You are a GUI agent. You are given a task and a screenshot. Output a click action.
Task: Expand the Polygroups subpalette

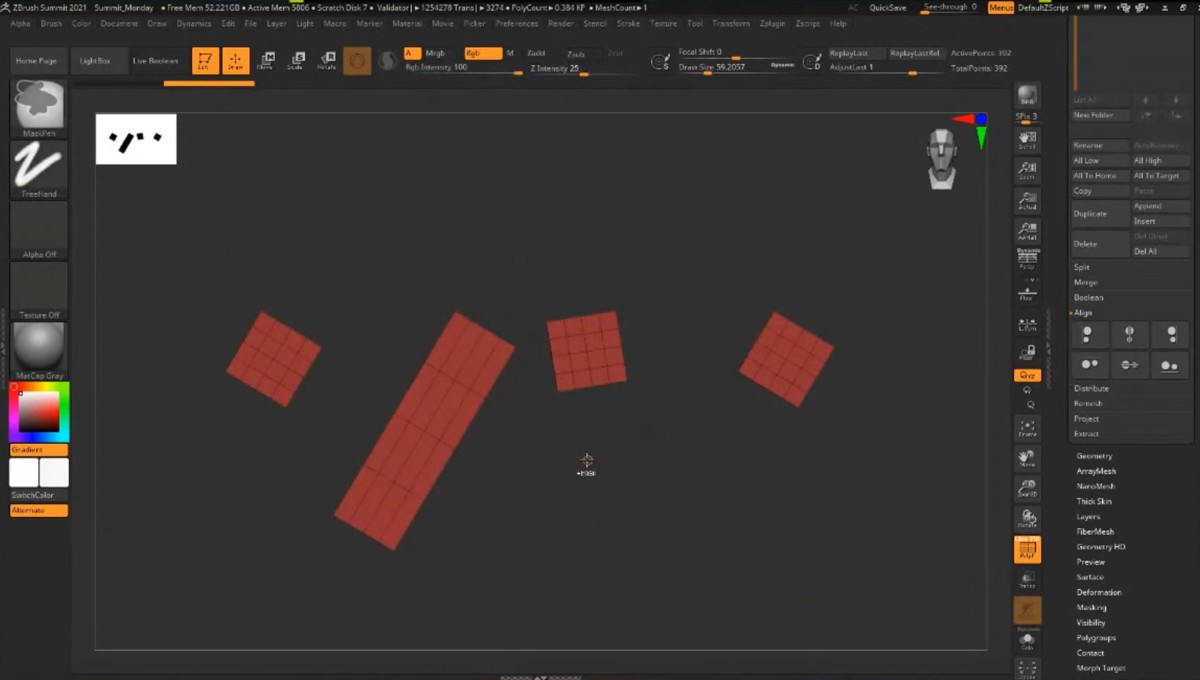pos(1096,637)
